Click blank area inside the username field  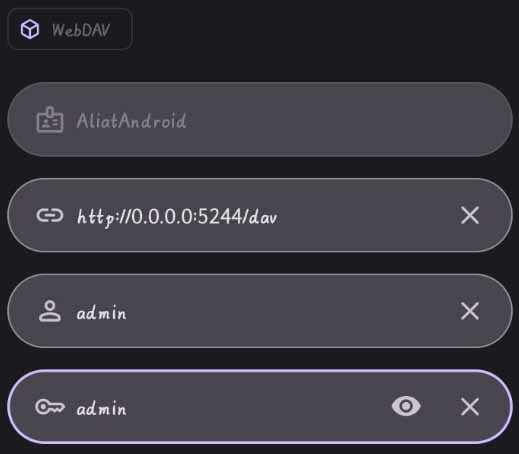(x=287, y=311)
